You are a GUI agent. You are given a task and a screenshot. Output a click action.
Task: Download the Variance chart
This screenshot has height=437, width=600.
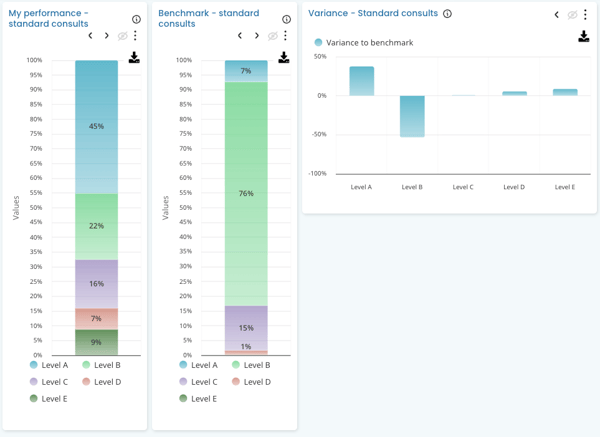coord(584,37)
